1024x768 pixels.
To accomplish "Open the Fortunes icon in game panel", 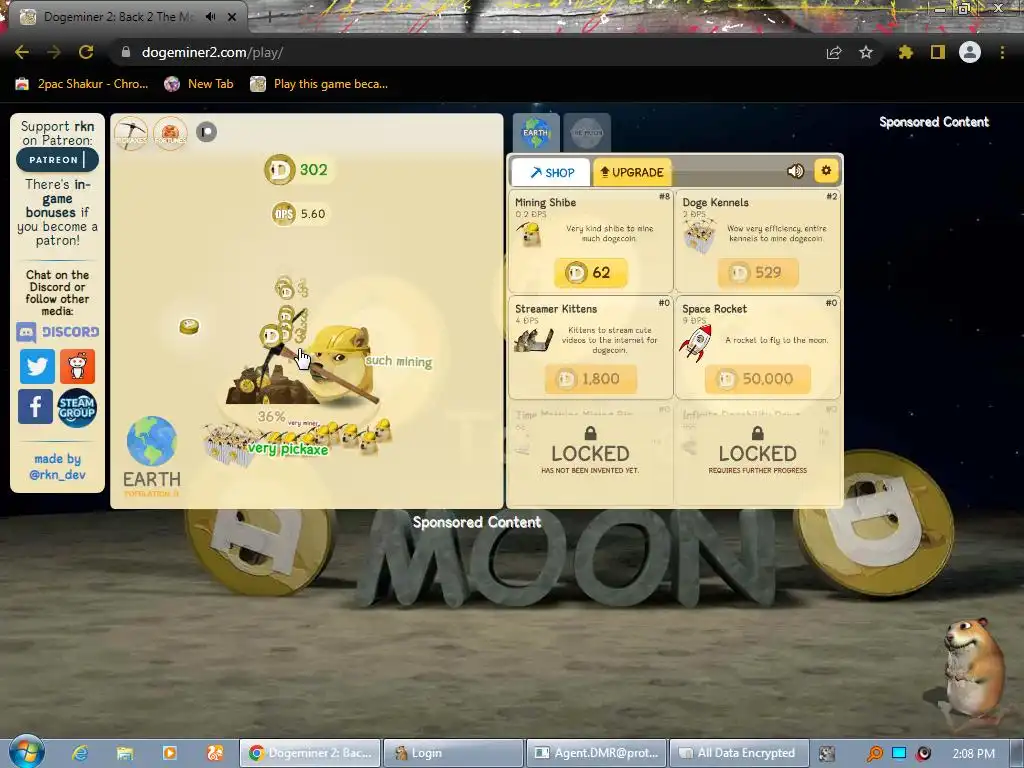I will (x=170, y=133).
